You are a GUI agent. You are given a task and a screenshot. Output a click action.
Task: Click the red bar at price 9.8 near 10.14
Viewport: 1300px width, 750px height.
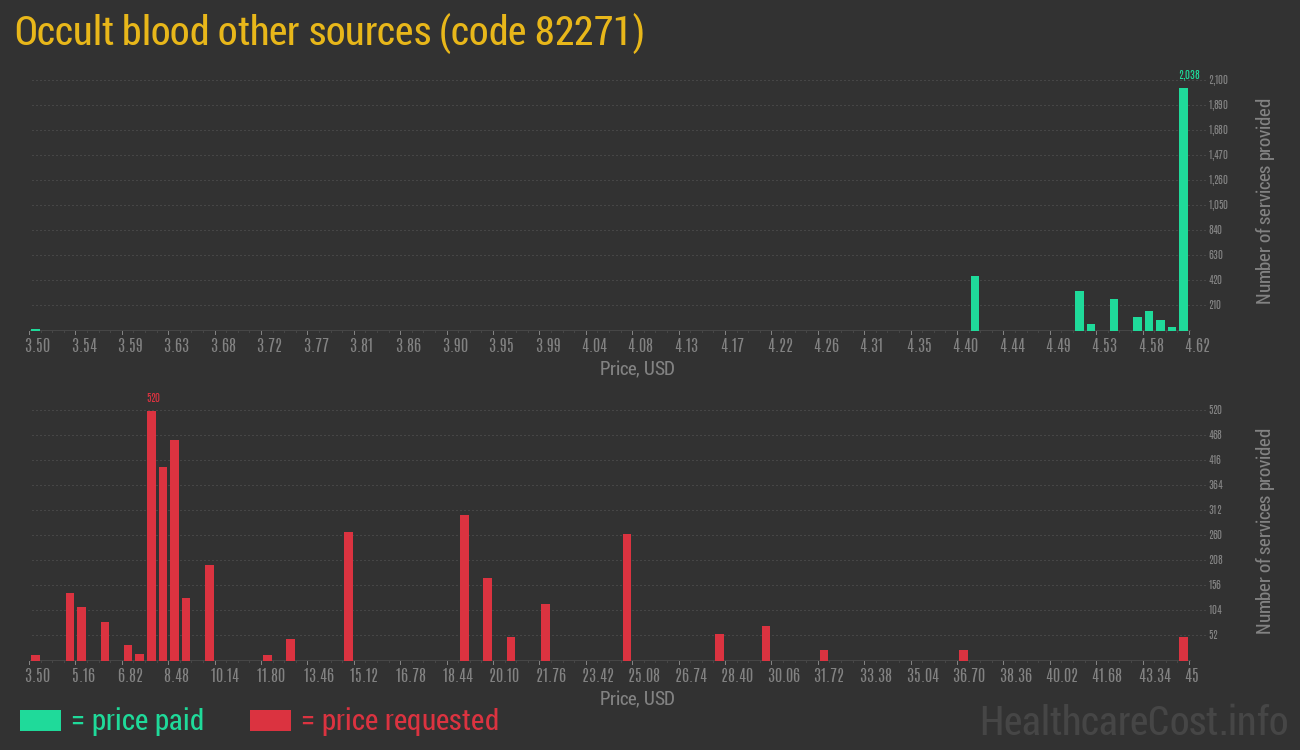point(209,612)
